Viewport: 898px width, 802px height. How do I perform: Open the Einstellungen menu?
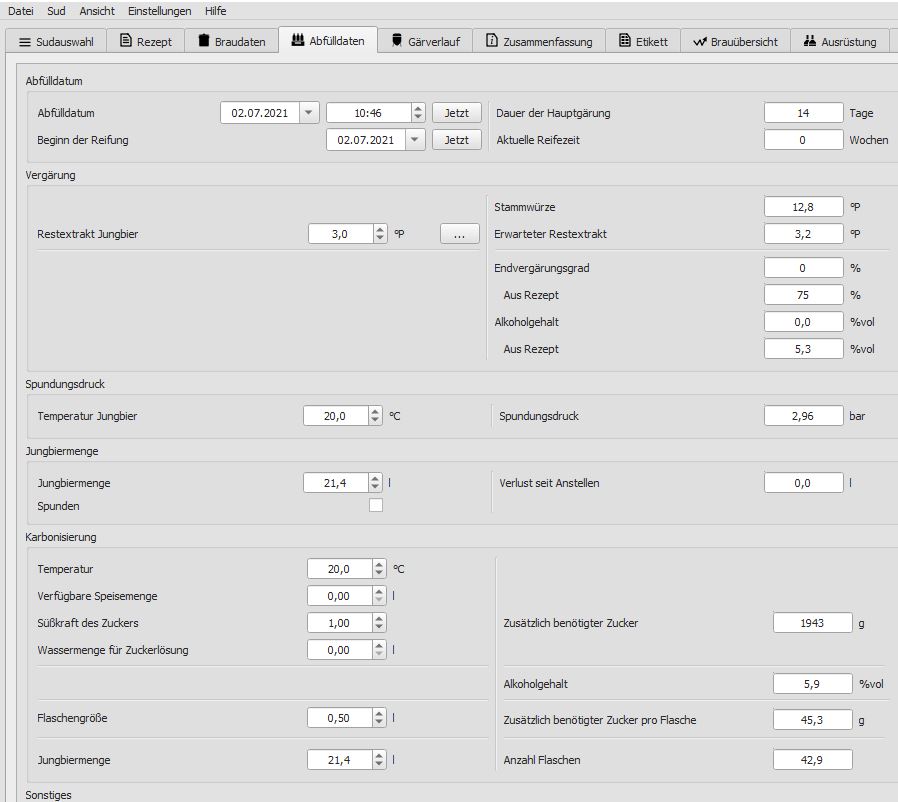[x=160, y=11]
